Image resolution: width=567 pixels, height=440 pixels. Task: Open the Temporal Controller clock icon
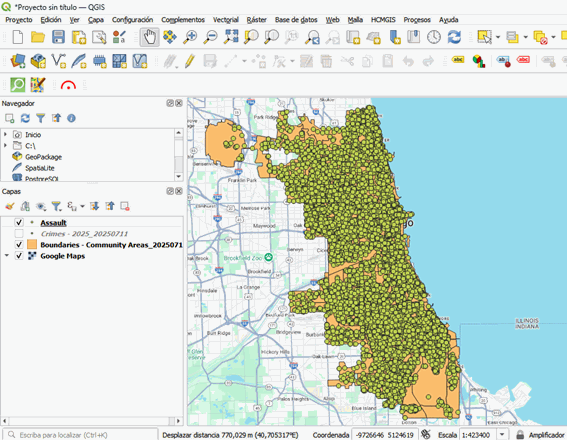point(434,37)
